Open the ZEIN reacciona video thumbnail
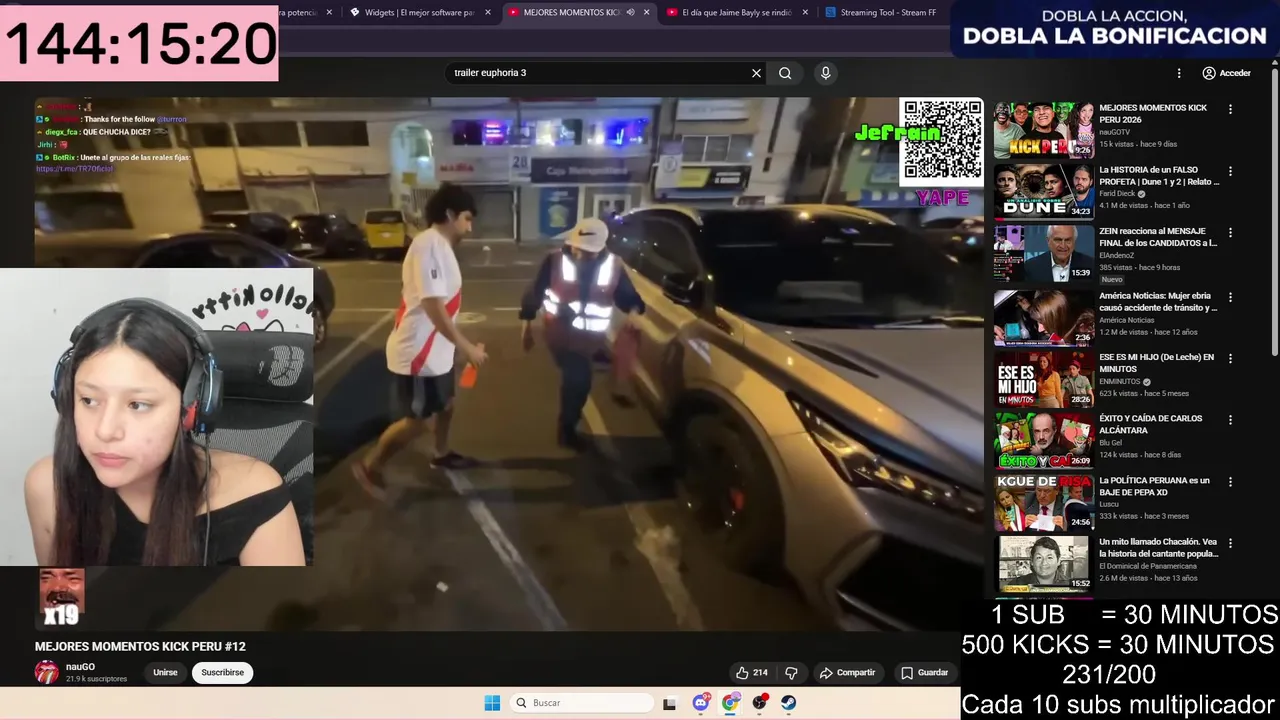 [x=1044, y=253]
